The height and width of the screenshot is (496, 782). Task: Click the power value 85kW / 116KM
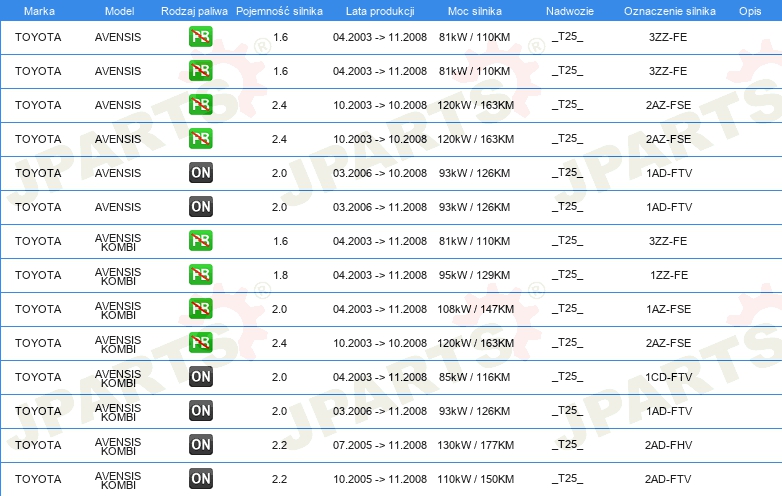pos(474,377)
